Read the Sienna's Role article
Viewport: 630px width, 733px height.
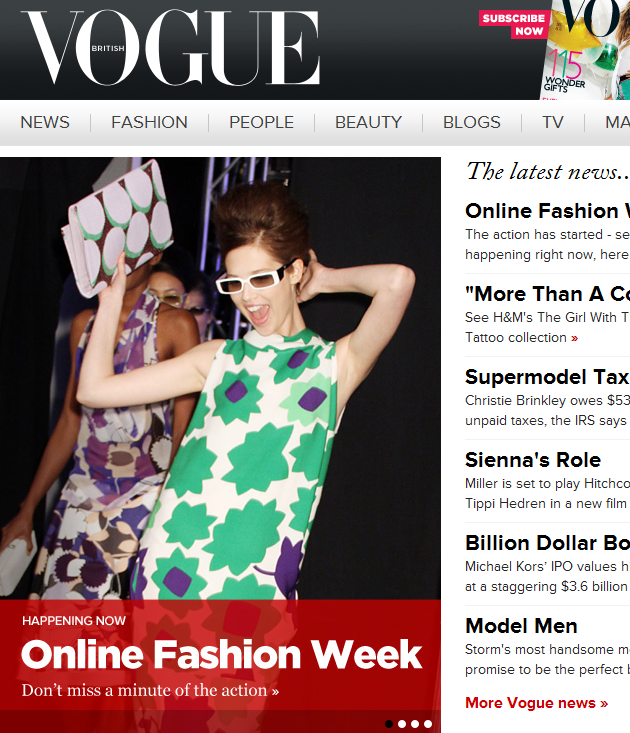533,460
